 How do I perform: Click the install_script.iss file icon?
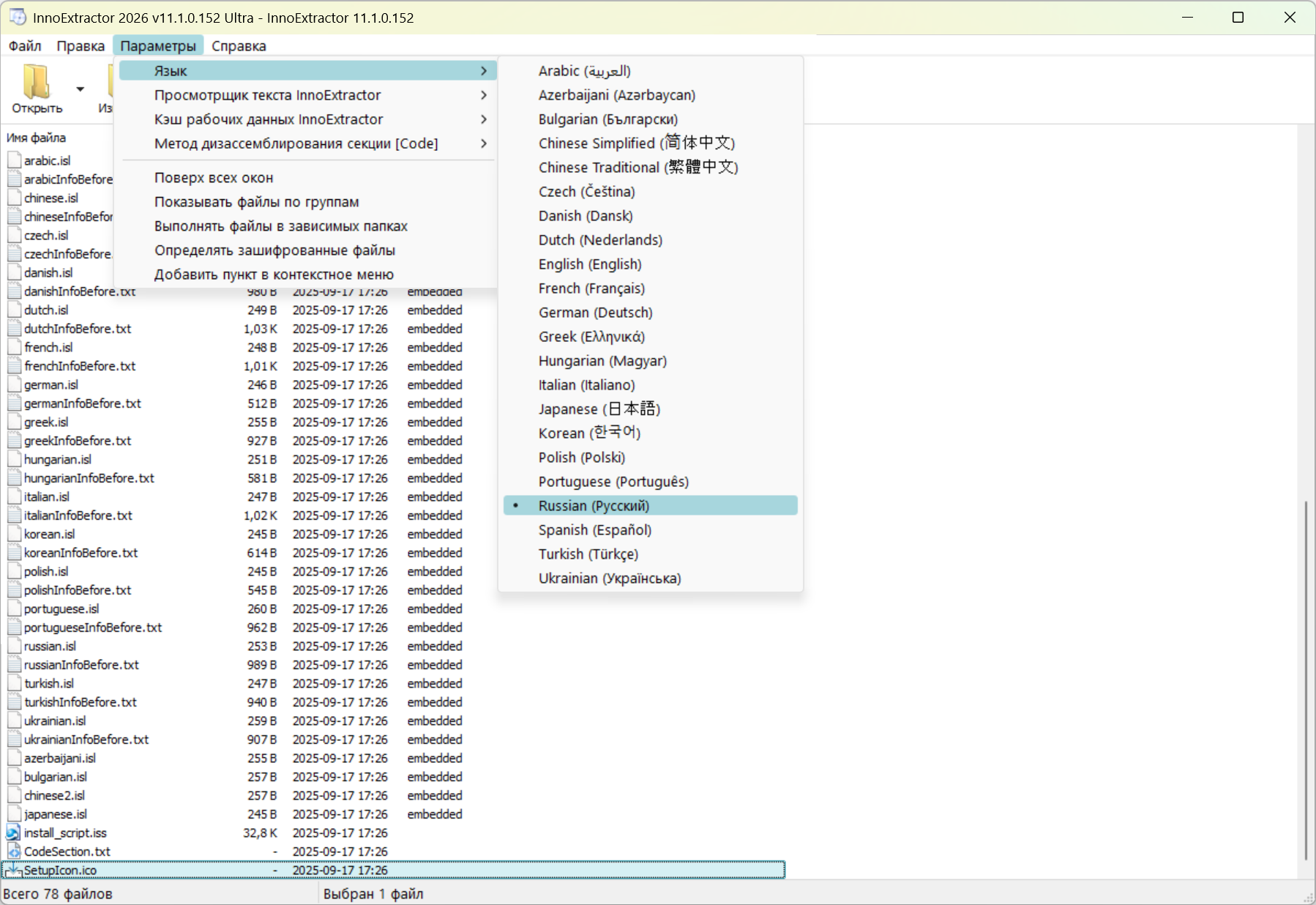pyautogui.click(x=13, y=833)
